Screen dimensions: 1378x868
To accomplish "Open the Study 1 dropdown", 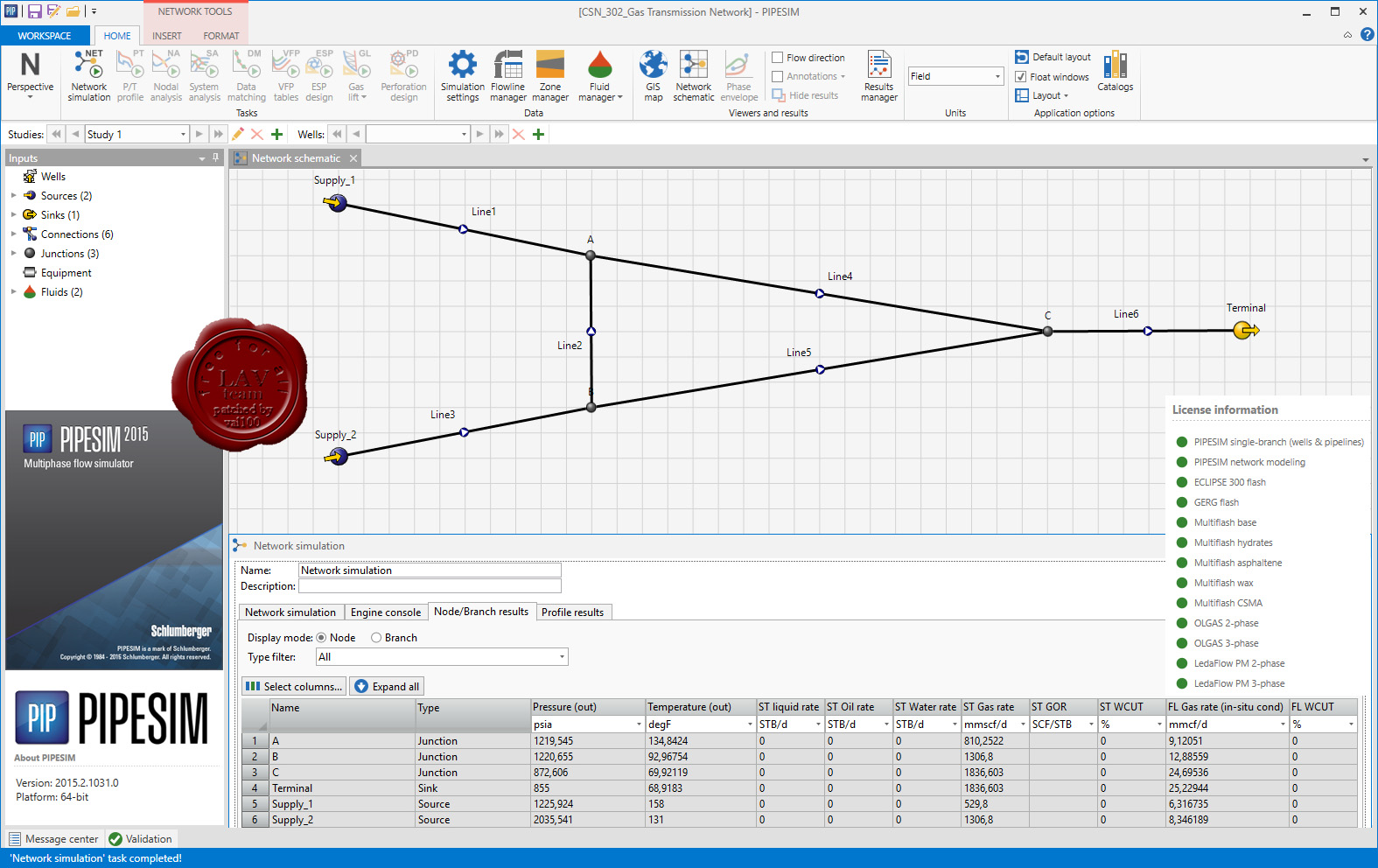I will click(183, 134).
